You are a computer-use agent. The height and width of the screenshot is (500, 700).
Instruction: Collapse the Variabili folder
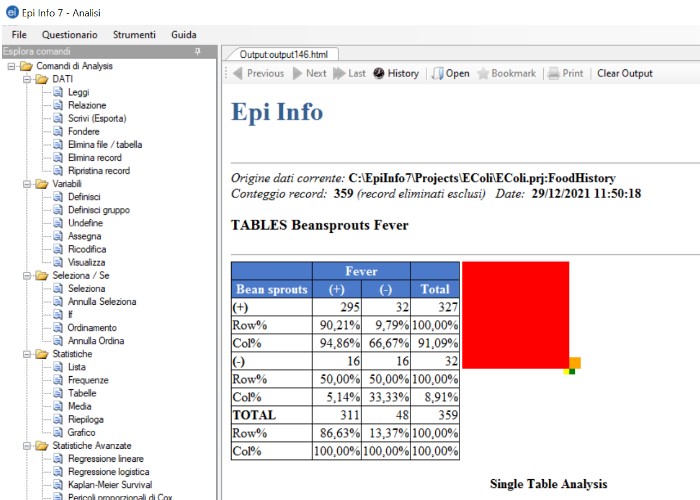point(27,184)
